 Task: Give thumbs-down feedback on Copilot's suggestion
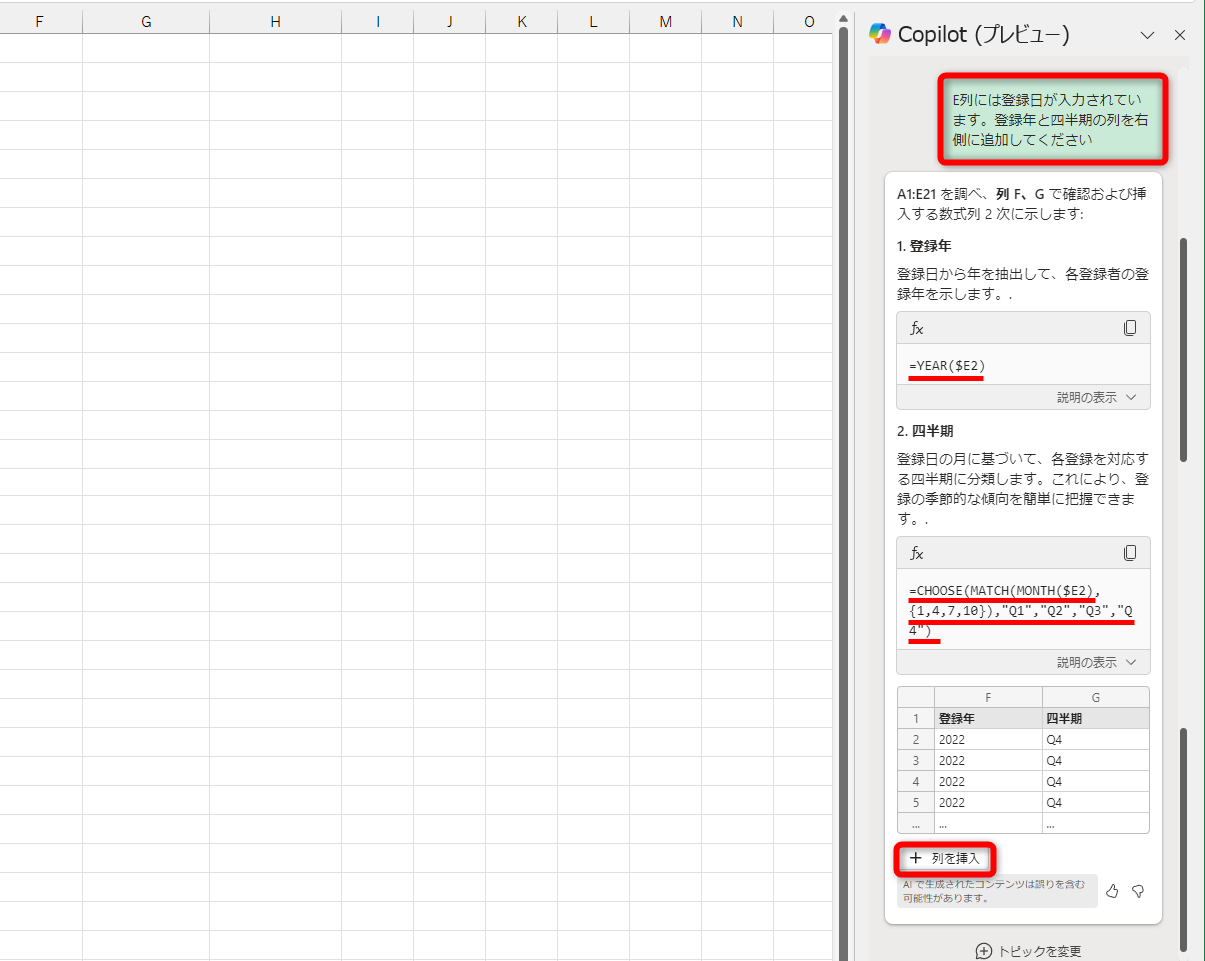tap(1138, 891)
